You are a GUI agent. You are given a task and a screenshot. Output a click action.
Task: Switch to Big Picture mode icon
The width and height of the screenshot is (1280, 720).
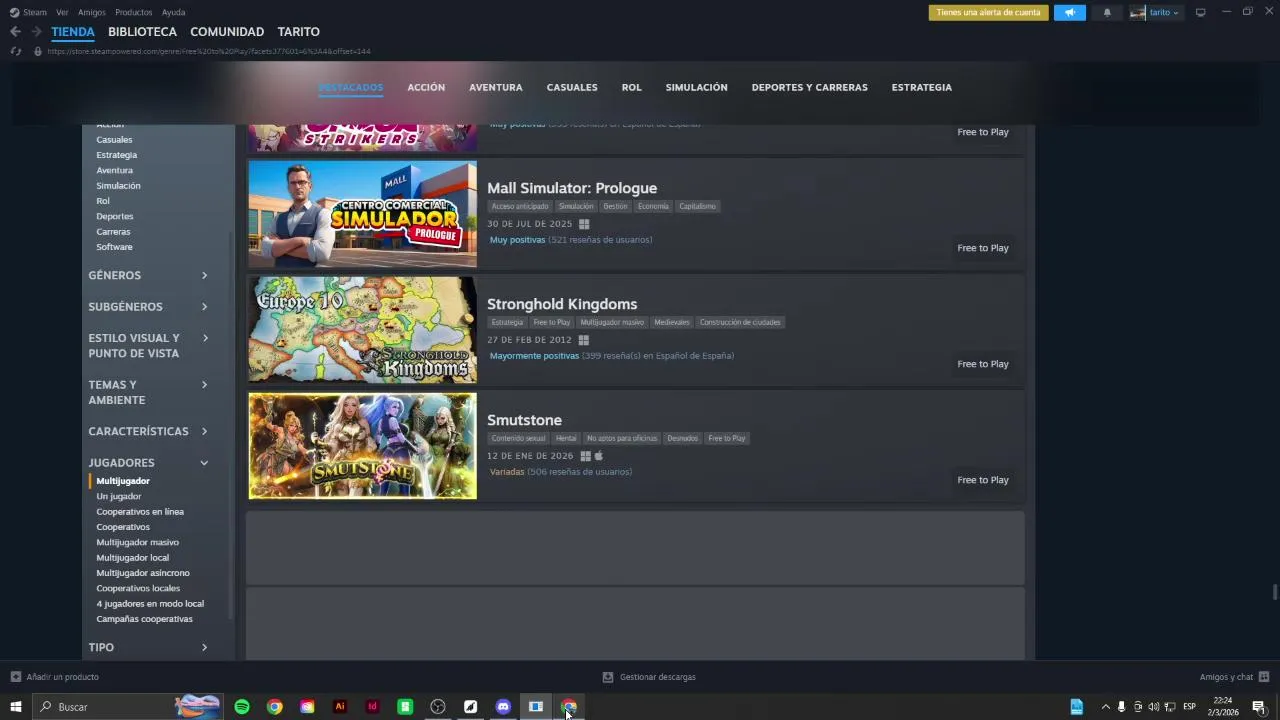(x=1200, y=12)
